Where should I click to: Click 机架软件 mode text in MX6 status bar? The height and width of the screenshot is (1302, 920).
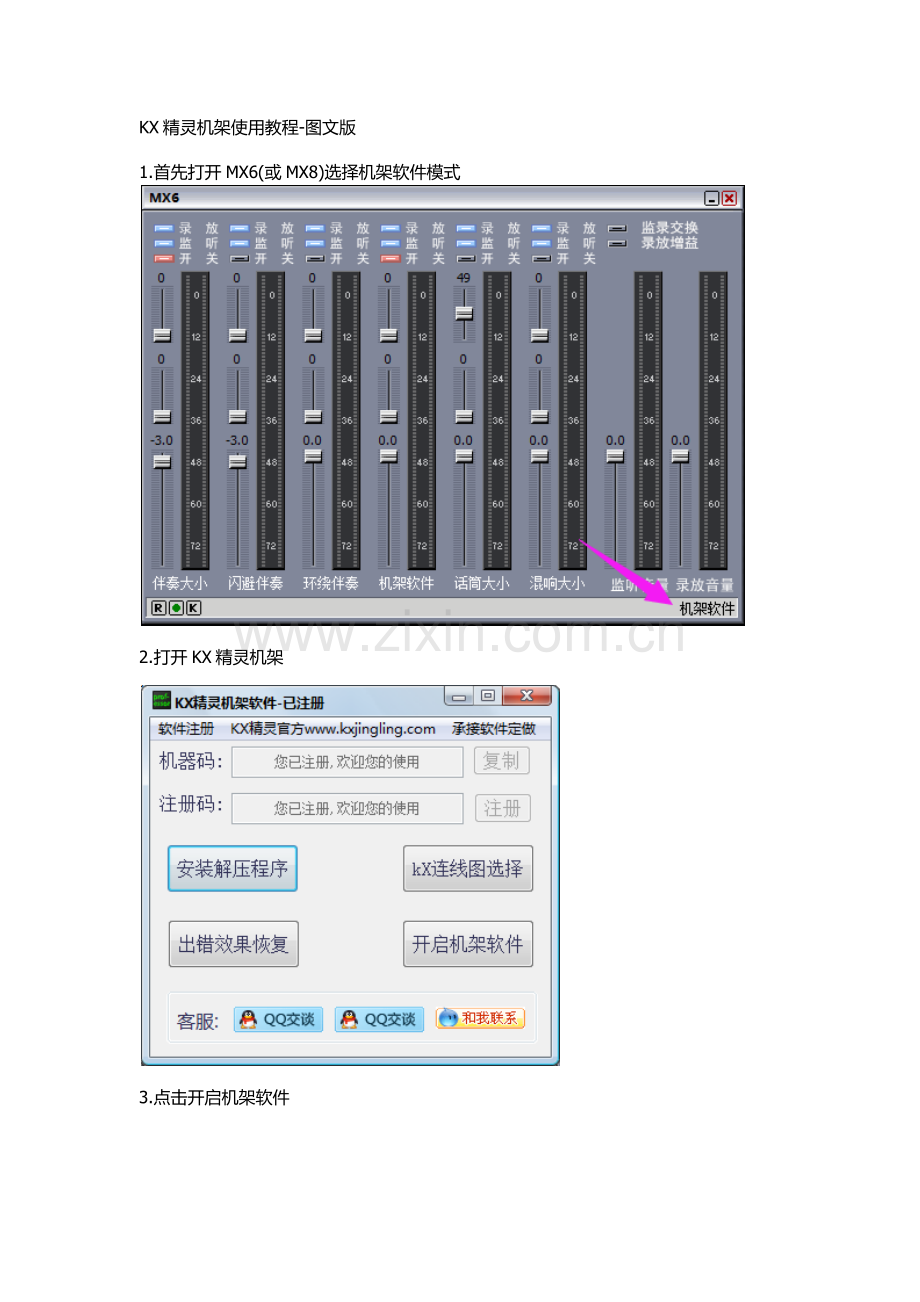tap(706, 608)
